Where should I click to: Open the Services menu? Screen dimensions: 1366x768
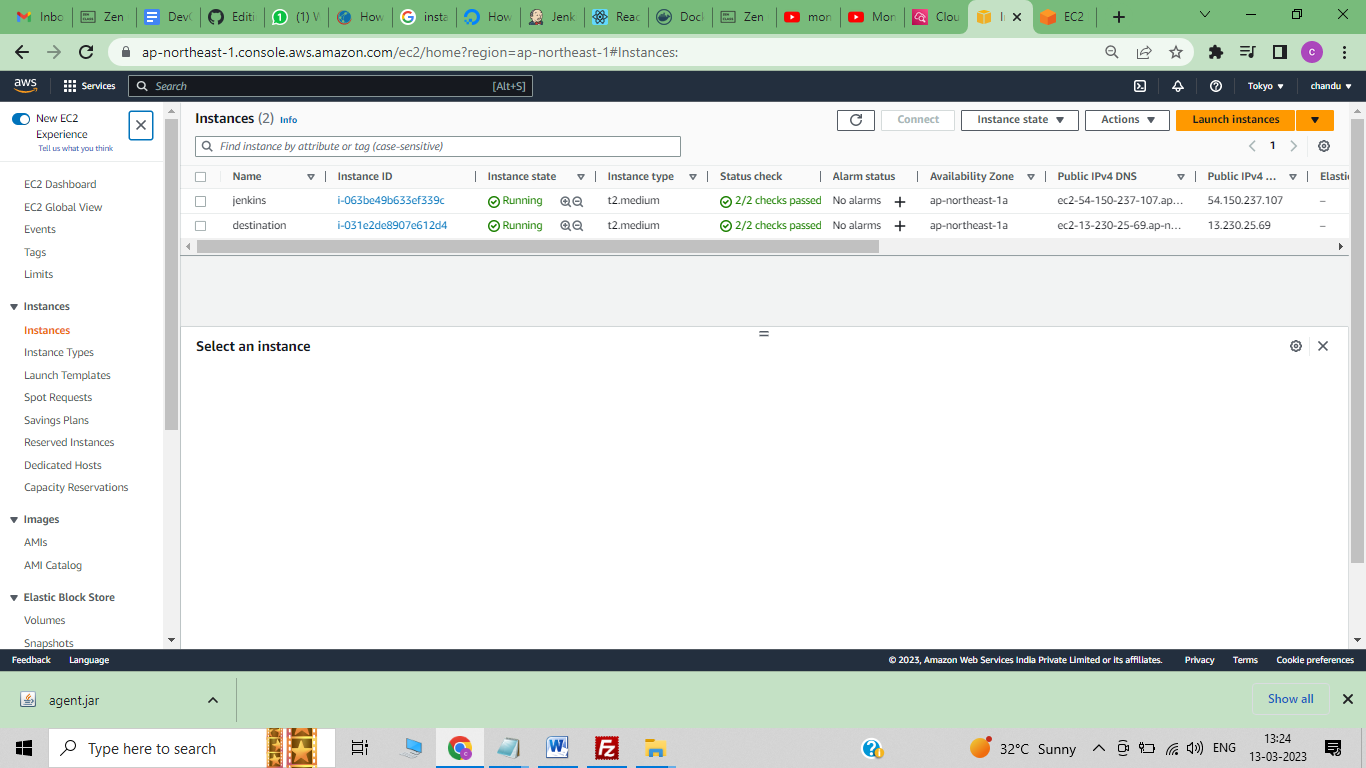[89, 86]
